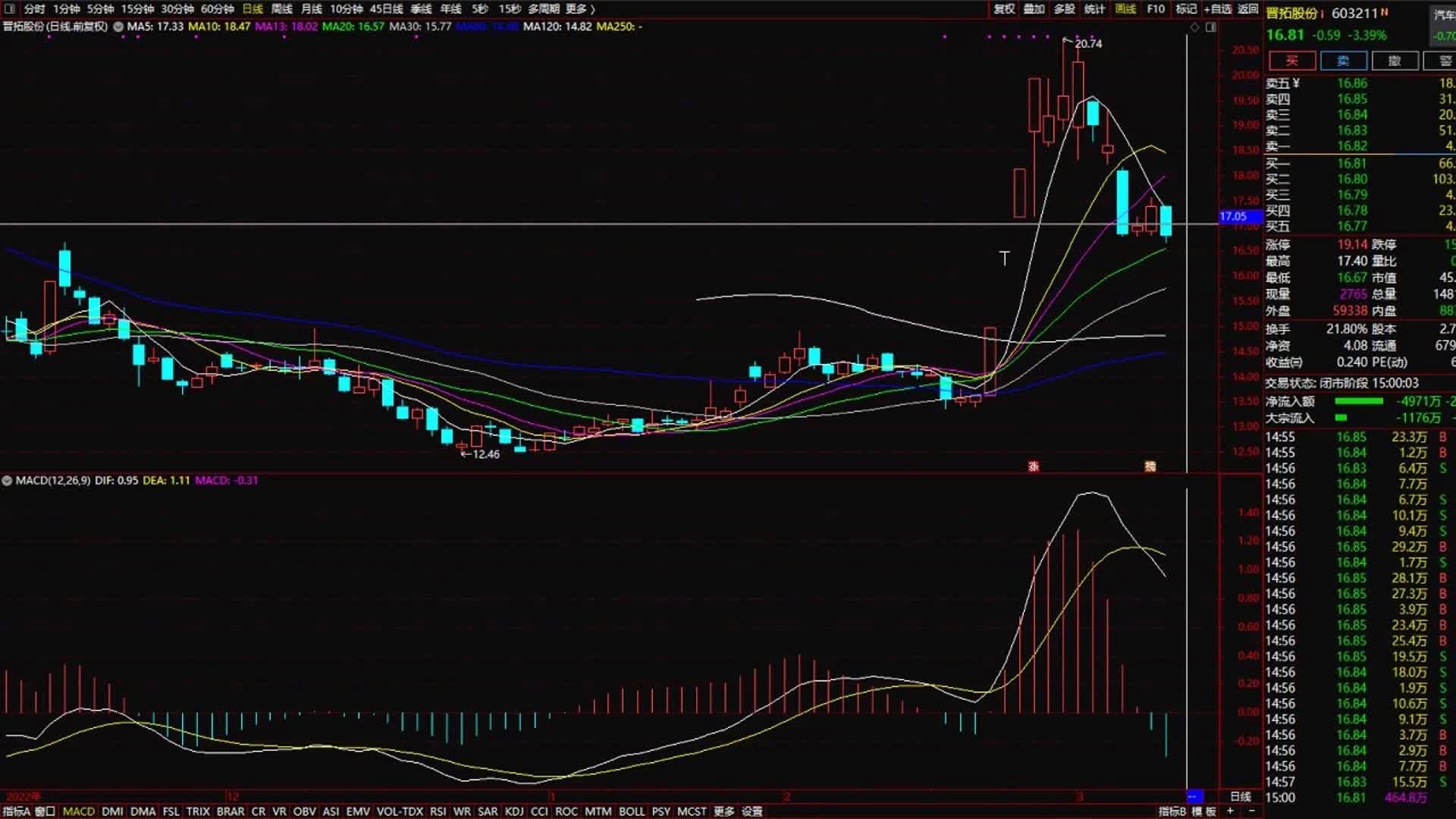Open the 指标A indicator menu
The image size is (1456, 819).
16,811
